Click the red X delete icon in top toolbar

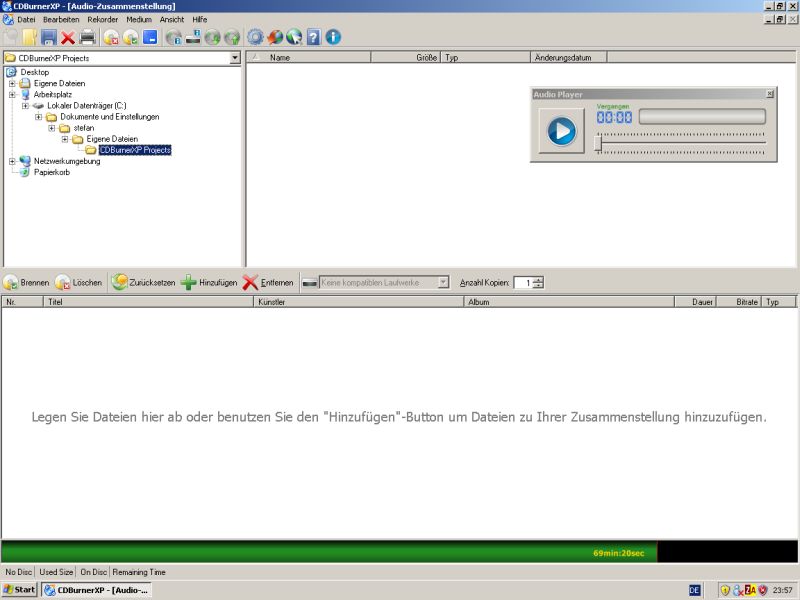(x=68, y=38)
